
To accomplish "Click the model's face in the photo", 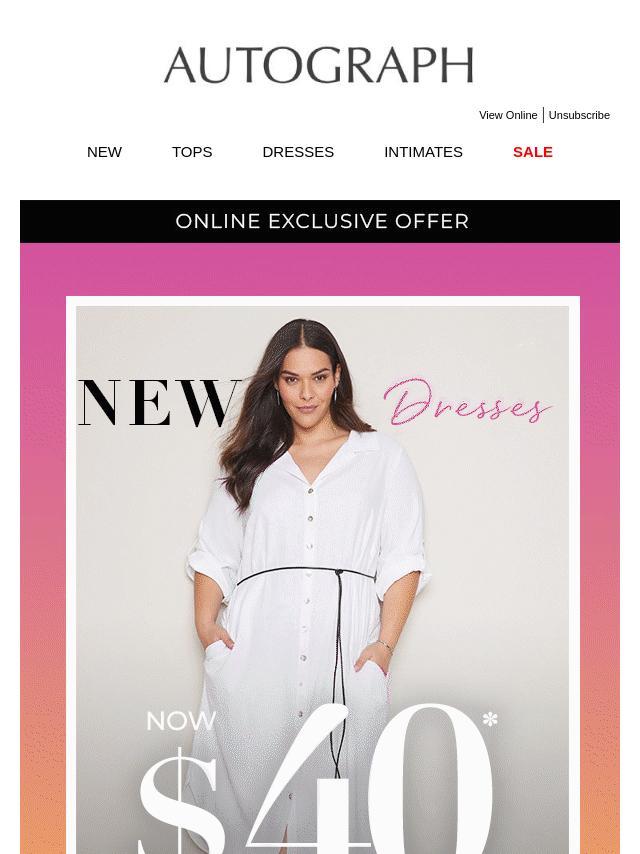I will [x=307, y=384].
